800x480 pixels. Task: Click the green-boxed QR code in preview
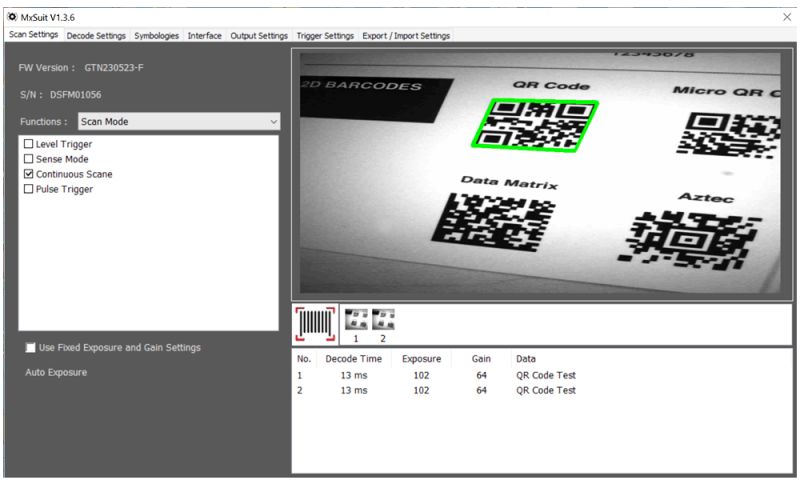pyautogui.click(x=535, y=124)
